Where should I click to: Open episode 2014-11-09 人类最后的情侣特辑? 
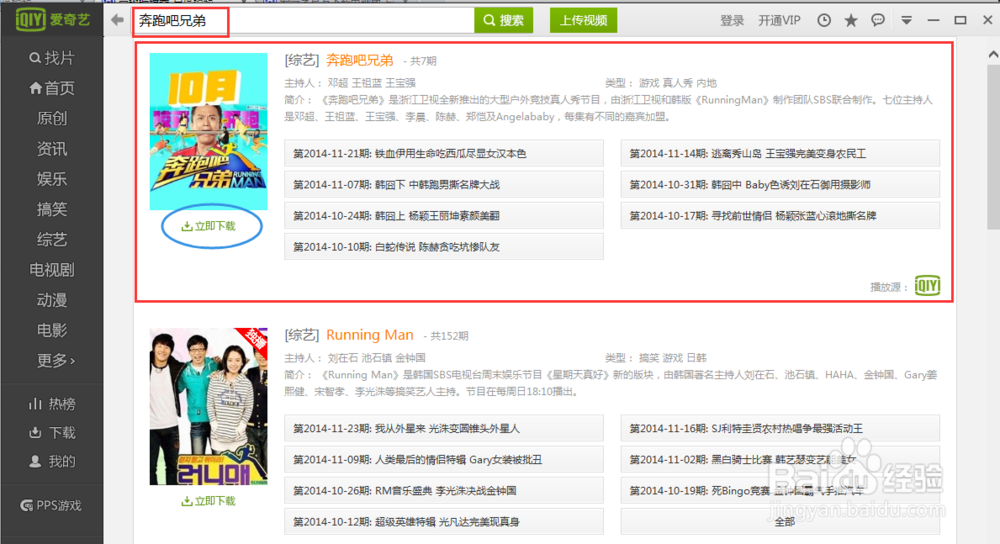pos(444,460)
